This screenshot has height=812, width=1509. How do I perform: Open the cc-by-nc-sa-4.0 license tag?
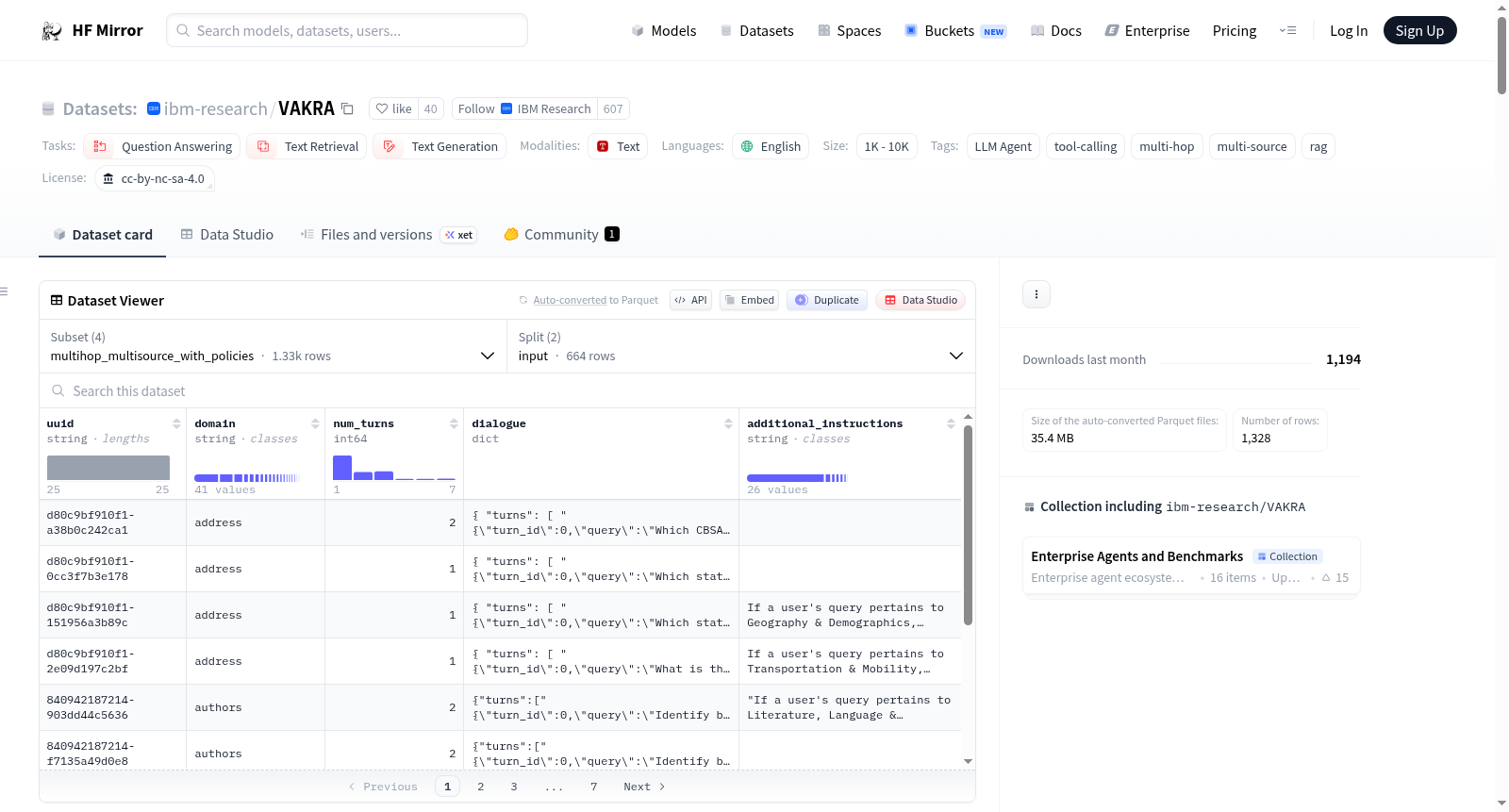click(x=155, y=178)
